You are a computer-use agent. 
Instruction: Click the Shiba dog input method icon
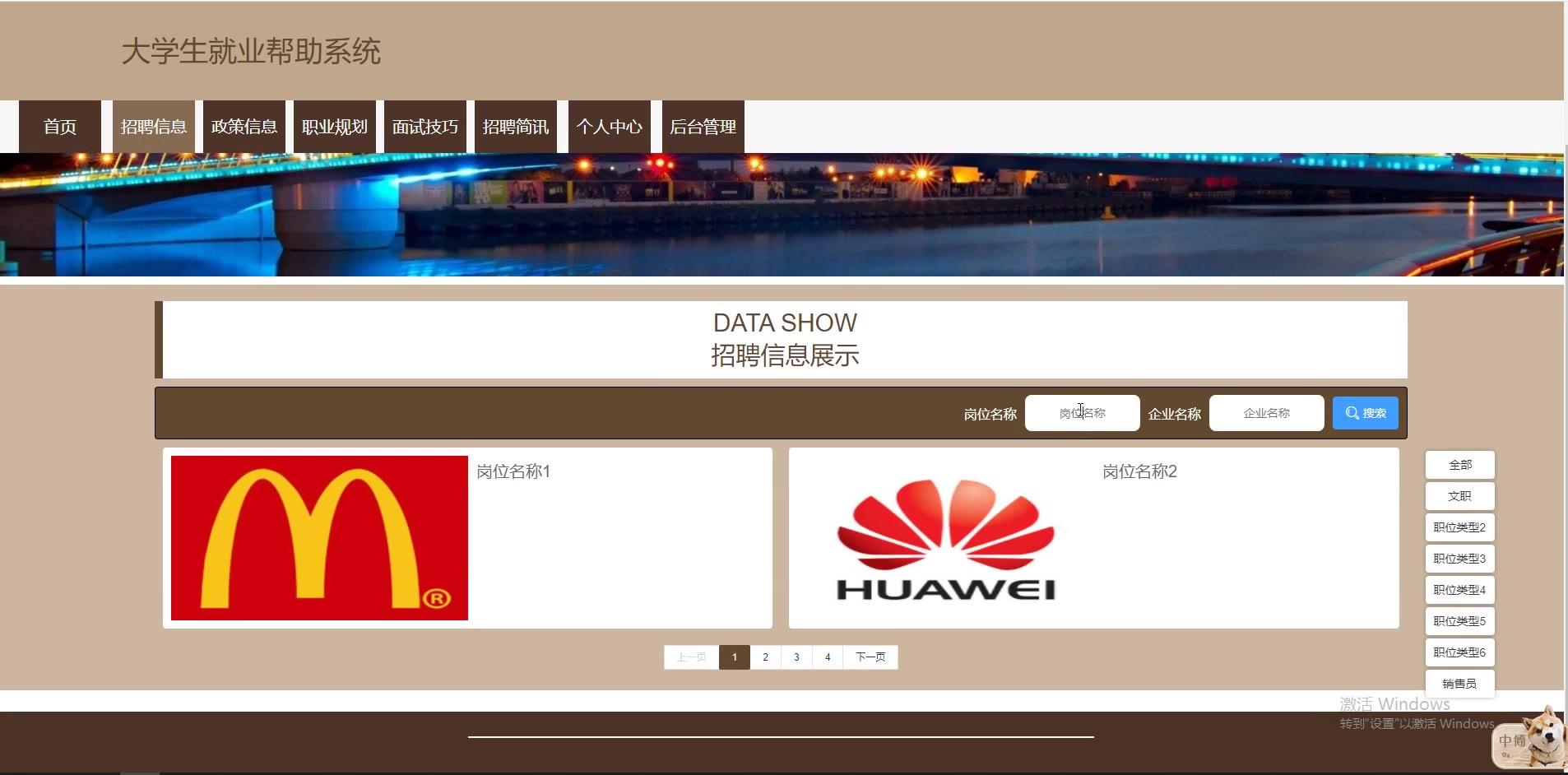point(1529,738)
